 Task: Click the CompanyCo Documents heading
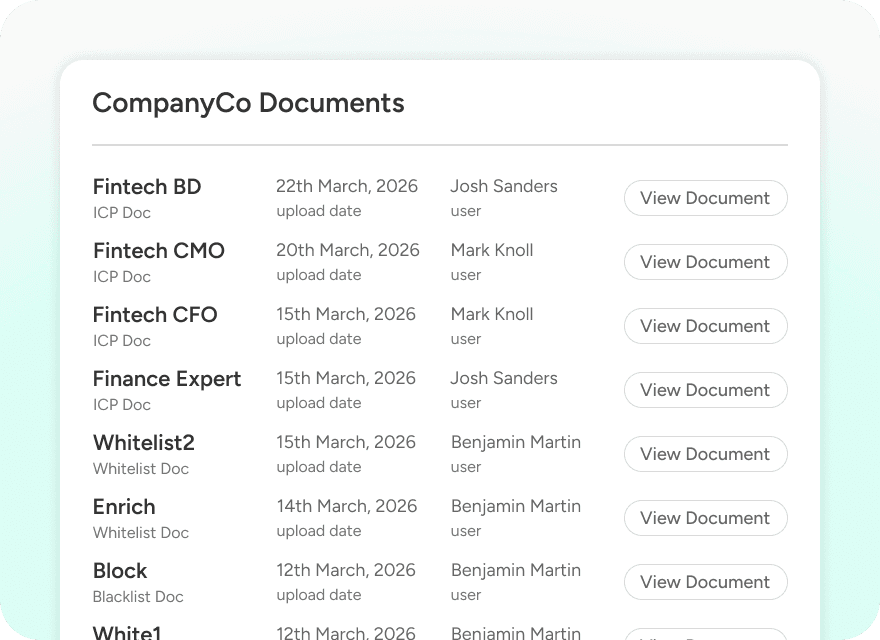pyautogui.click(x=248, y=103)
